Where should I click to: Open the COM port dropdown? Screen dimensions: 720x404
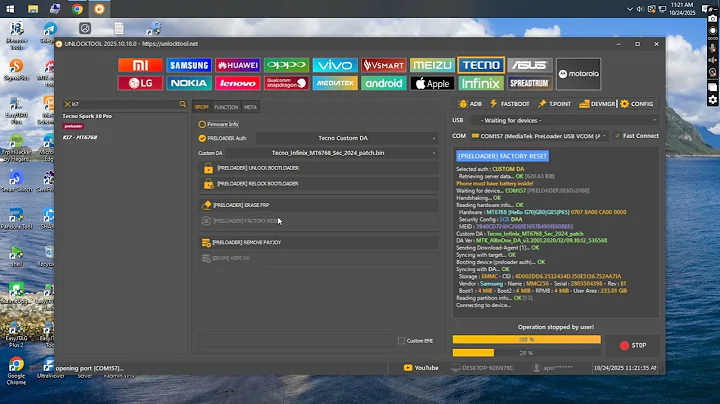[x=539, y=136]
